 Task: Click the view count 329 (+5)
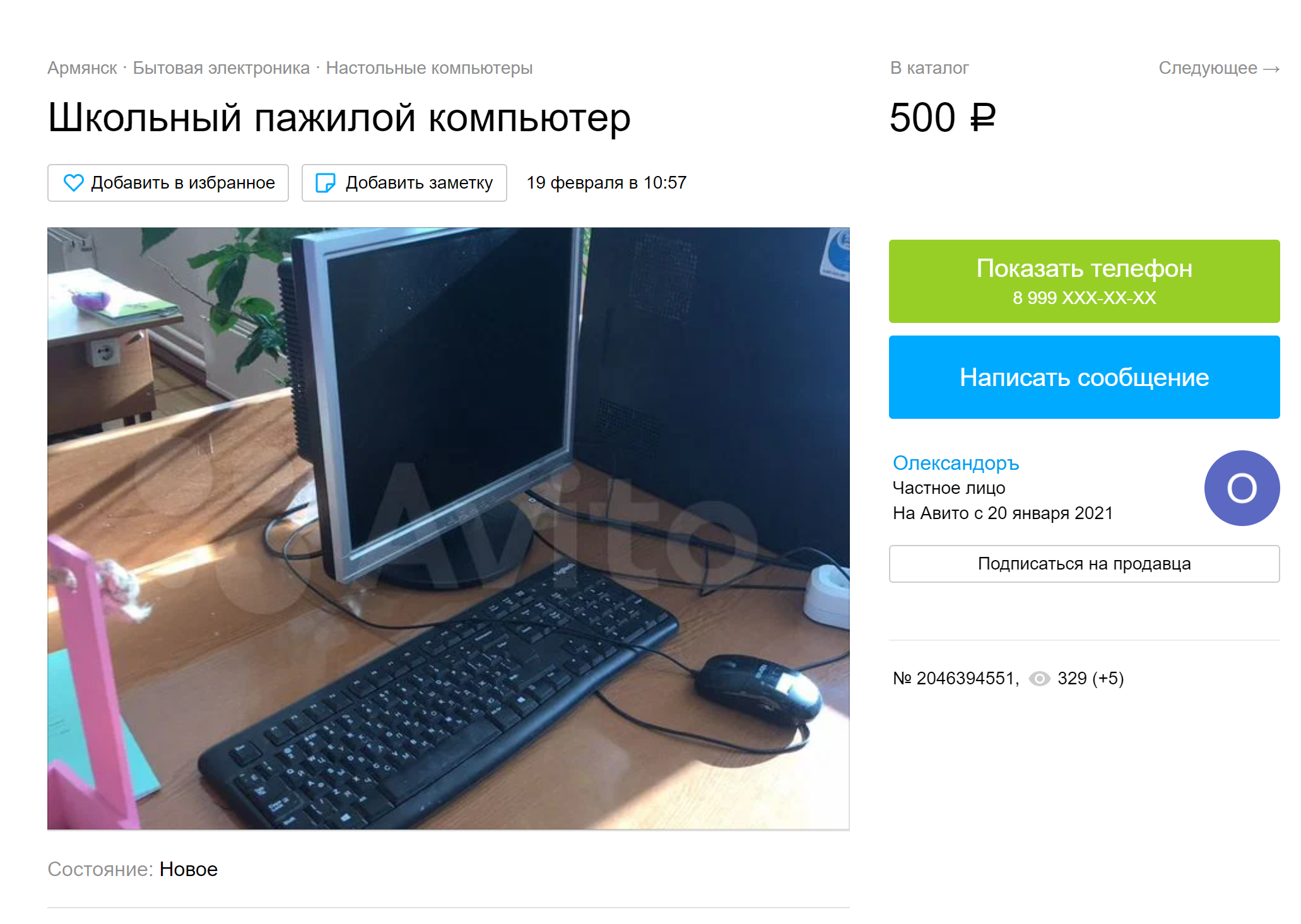tap(1090, 679)
